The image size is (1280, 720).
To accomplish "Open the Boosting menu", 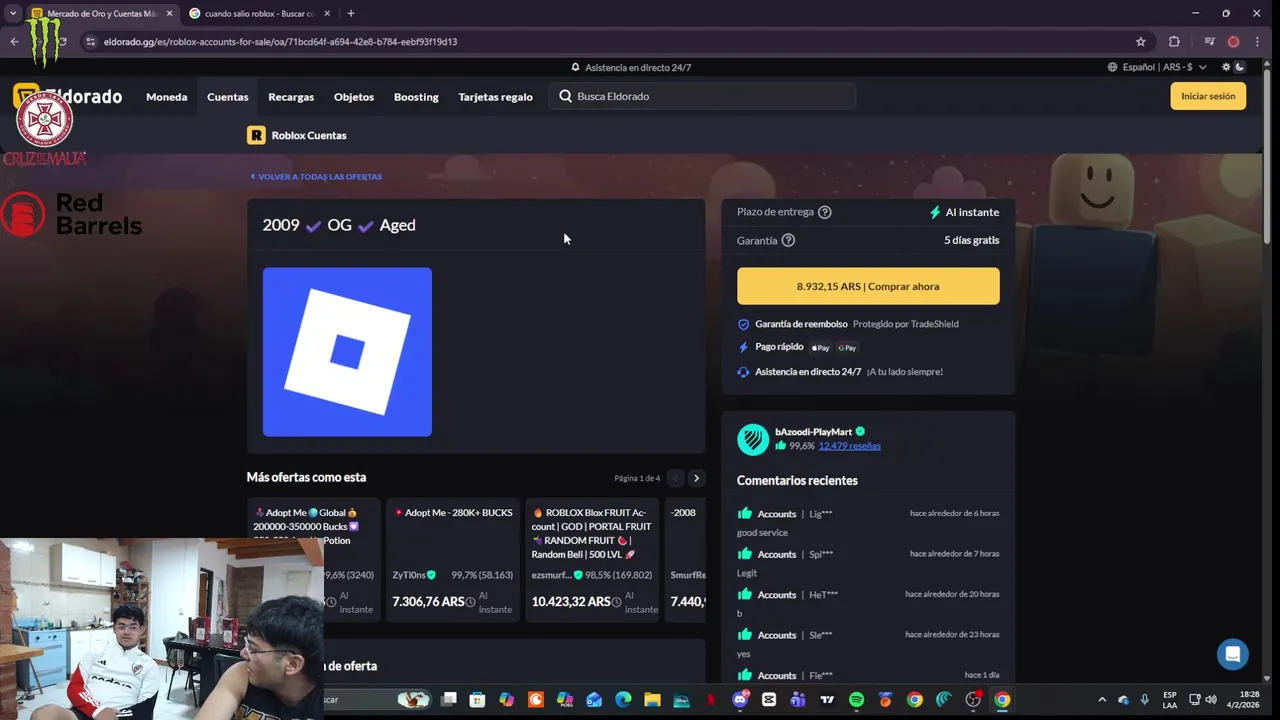I will click(x=416, y=97).
